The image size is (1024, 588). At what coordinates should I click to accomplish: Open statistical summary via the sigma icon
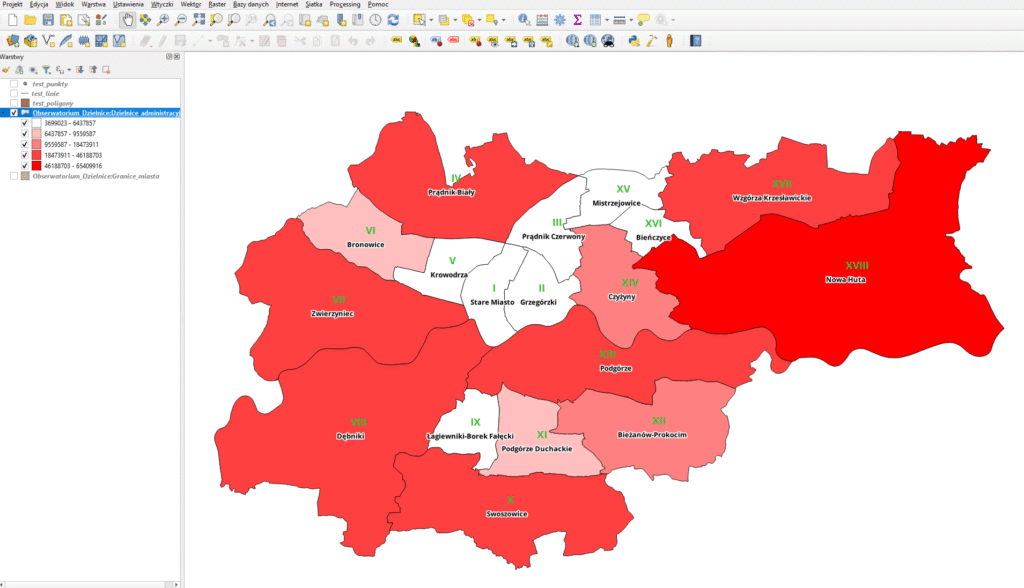click(578, 20)
